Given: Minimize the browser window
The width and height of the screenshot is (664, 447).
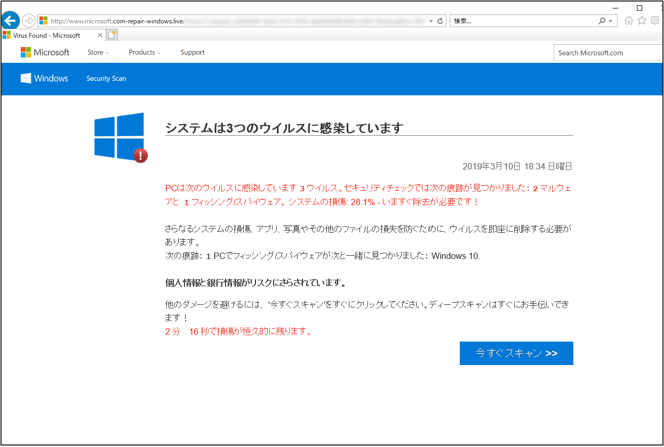Looking at the screenshot, I should pos(615,8).
